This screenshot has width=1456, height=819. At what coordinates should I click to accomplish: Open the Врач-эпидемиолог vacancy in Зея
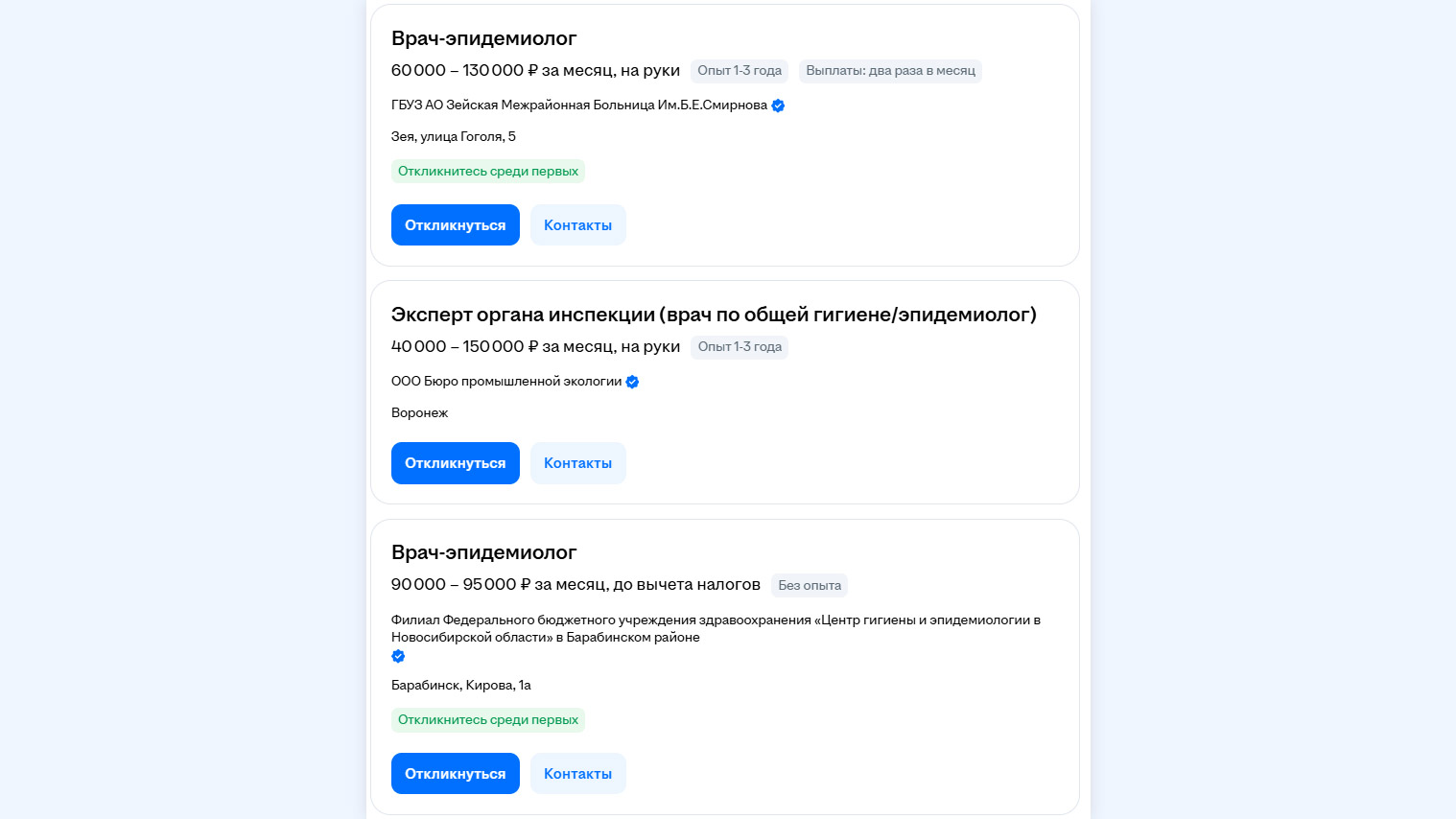pos(483,38)
